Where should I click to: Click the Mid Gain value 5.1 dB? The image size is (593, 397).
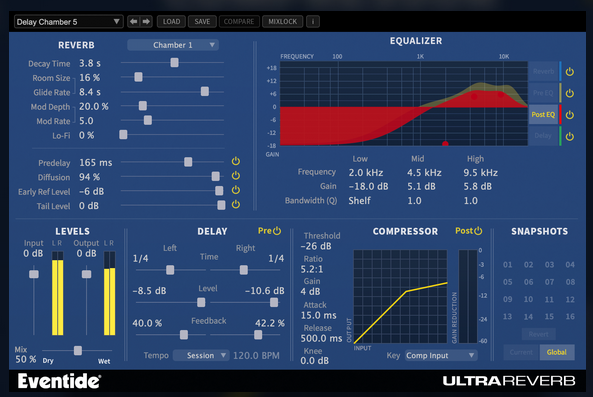(x=421, y=186)
